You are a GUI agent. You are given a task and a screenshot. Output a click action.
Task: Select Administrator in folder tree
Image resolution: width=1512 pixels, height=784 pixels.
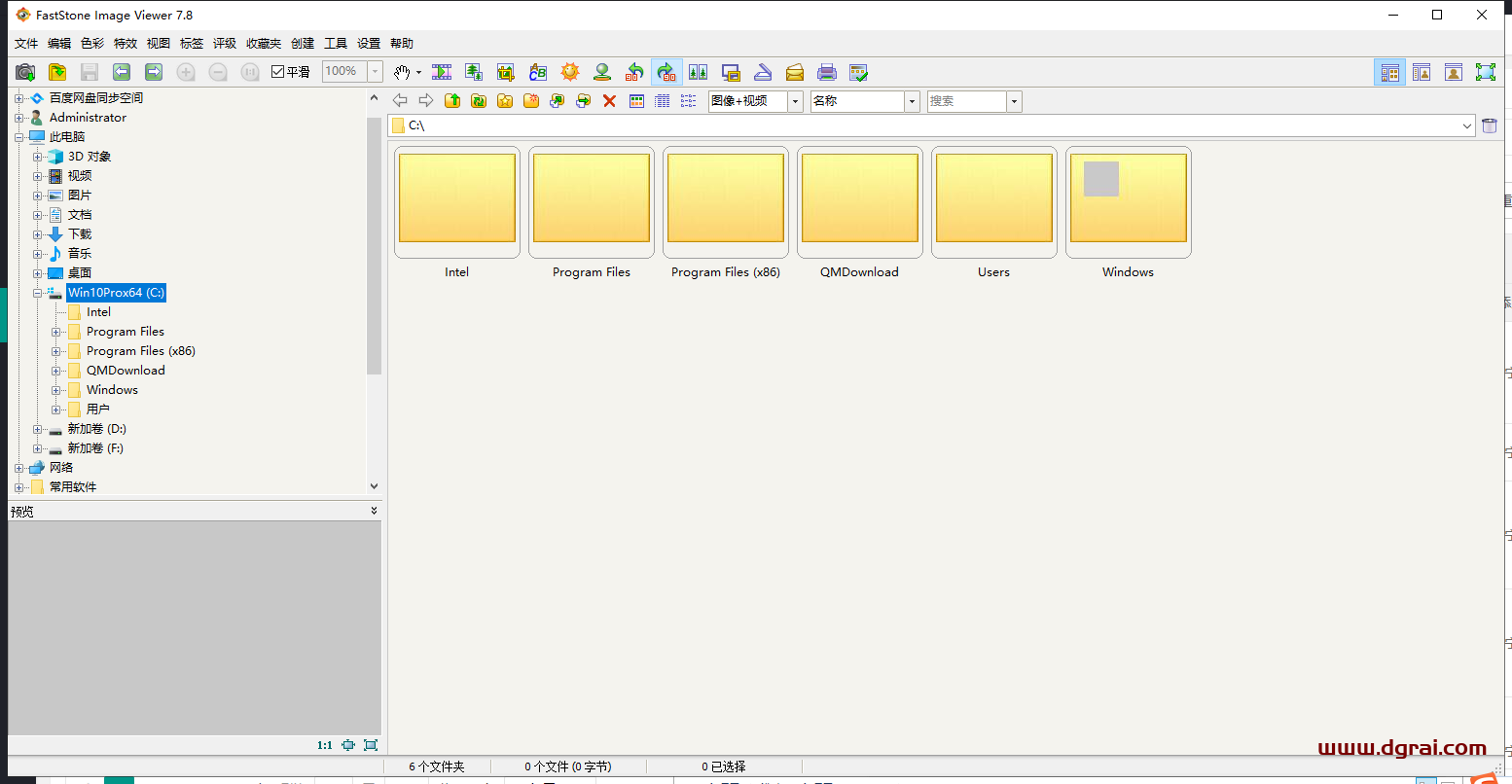click(x=88, y=118)
